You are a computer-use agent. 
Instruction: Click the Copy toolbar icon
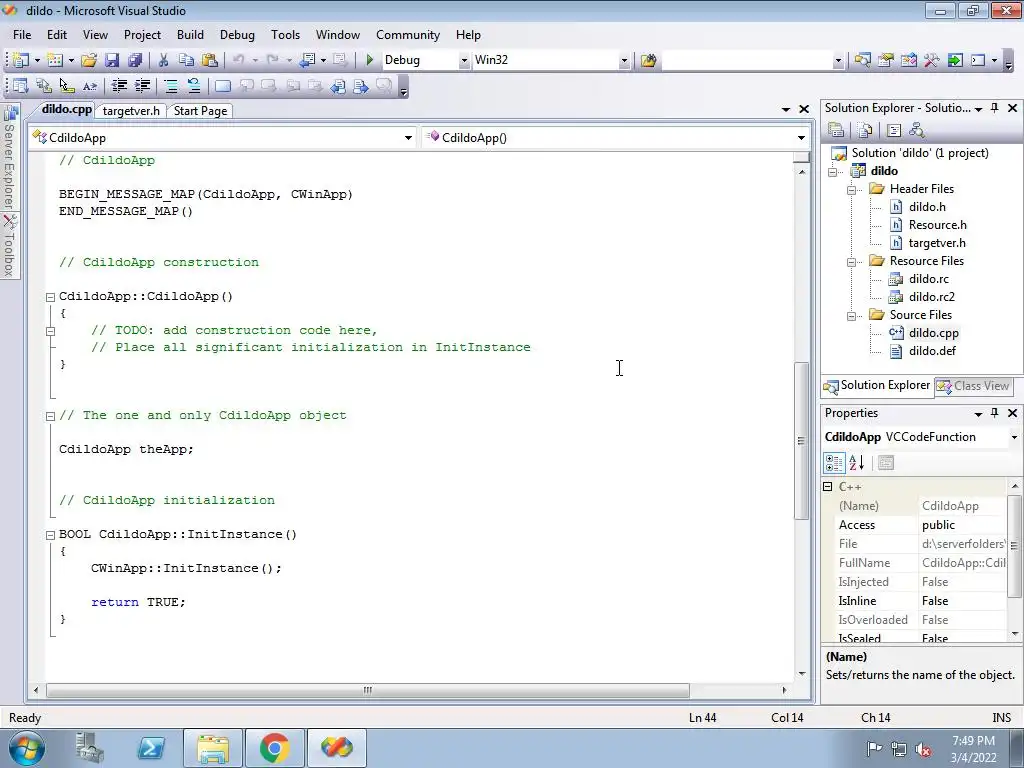[187, 60]
